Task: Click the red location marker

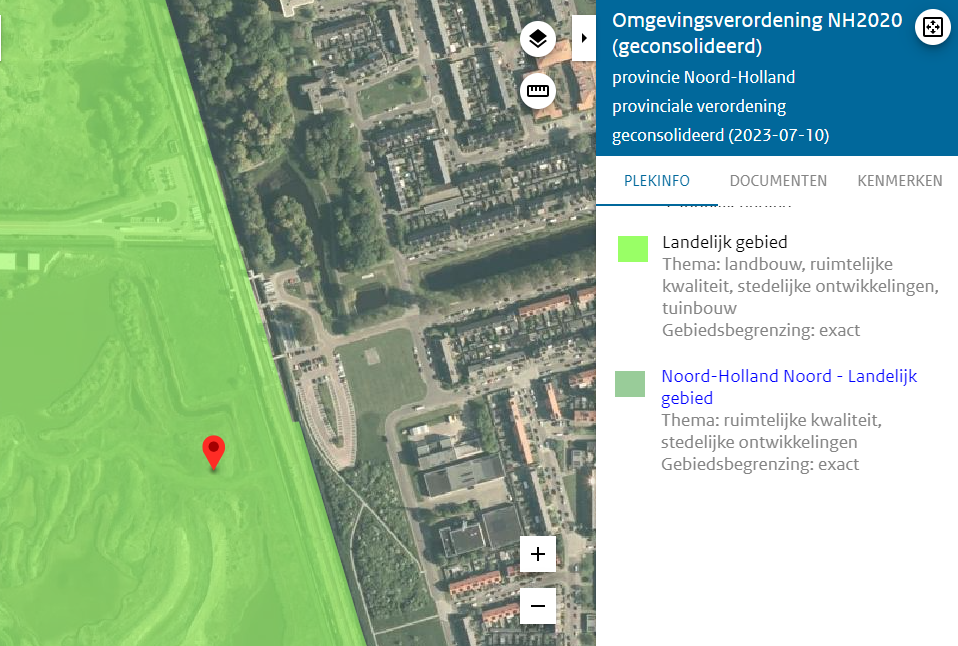Action: click(x=213, y=453)
